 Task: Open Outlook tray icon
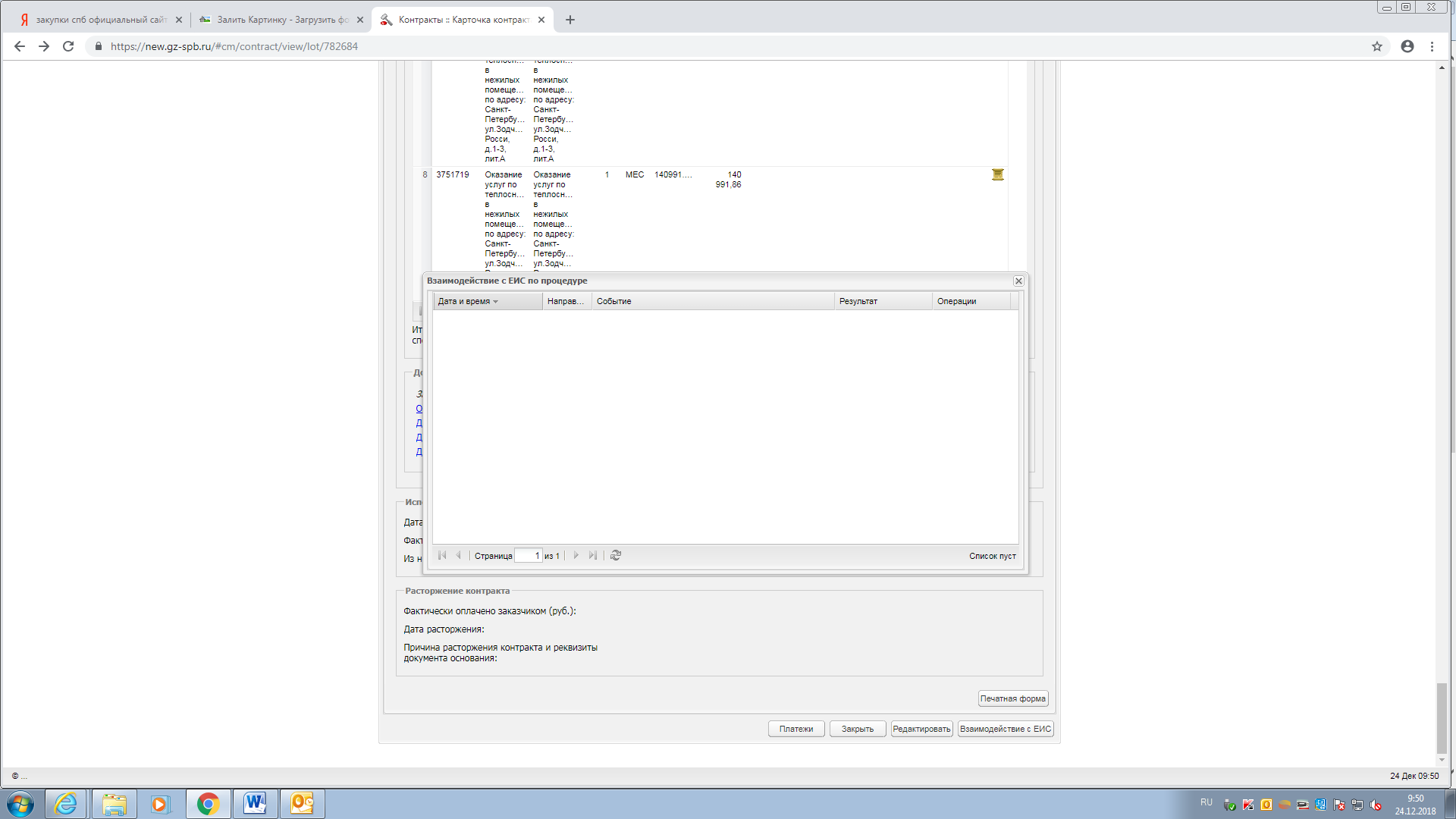(x=1266, y=805)
